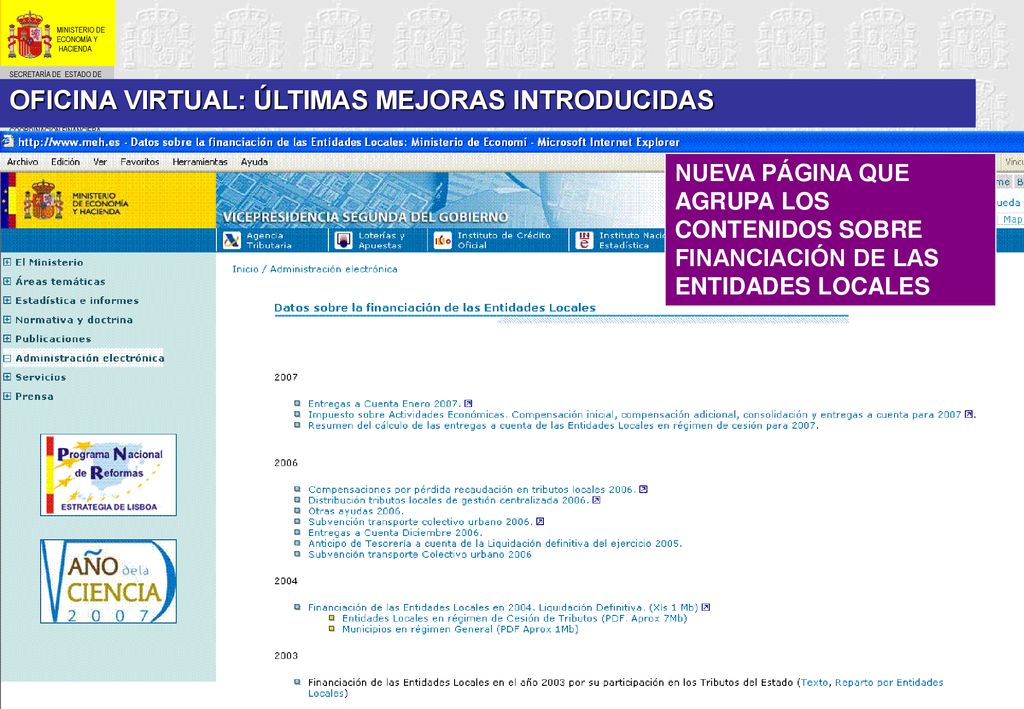
Task: Click bullet icon beside Entregas a Cuenta Diciembre 2006
Action: pos(297,533)
